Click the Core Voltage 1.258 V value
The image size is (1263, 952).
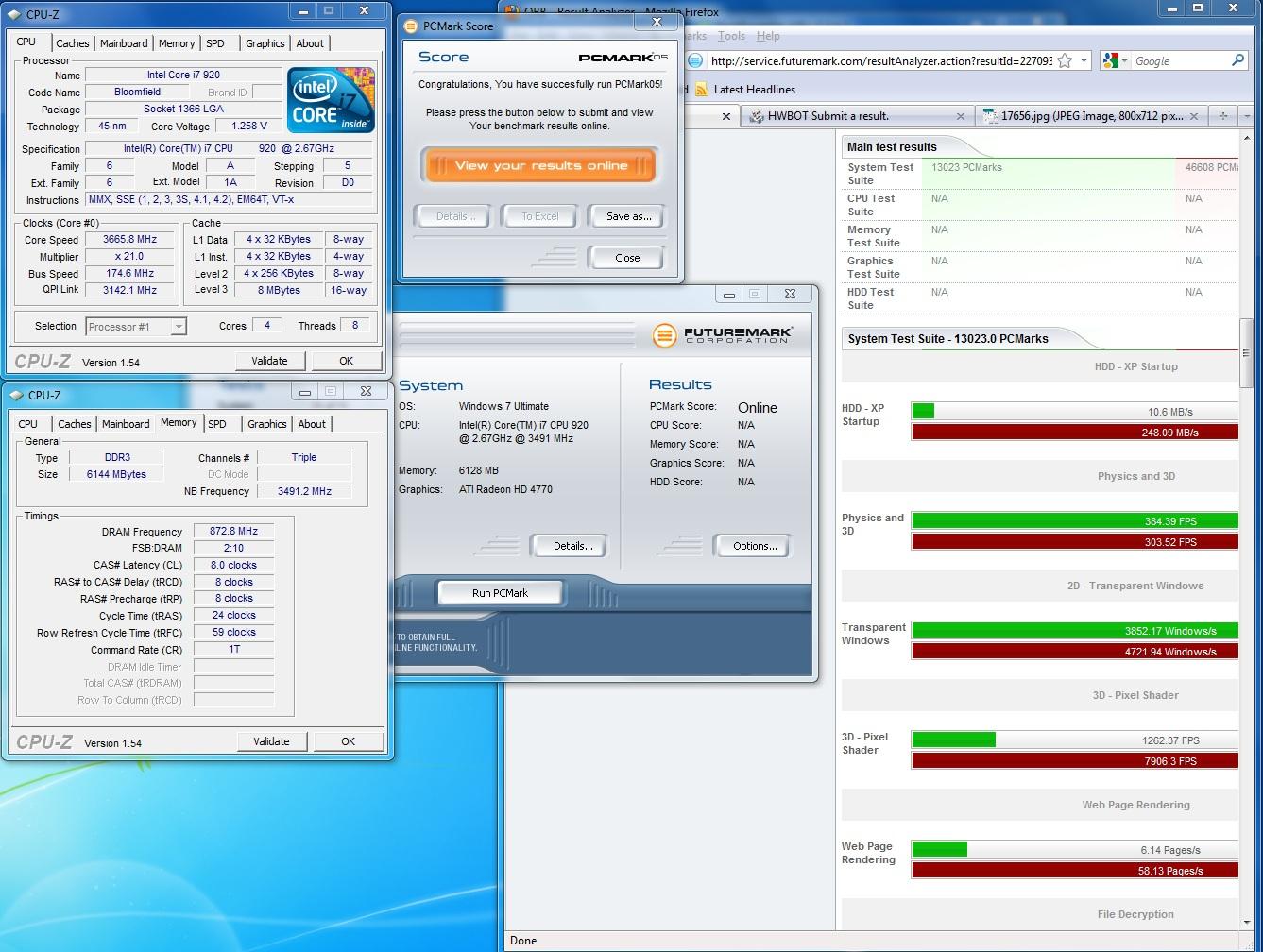248,126
